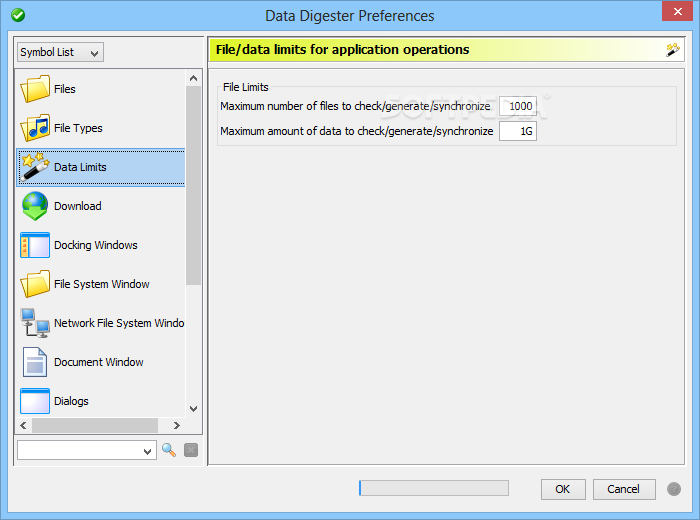700x520 pixels.
Task: Confirm with the OK button
Action: coord(563,489)
